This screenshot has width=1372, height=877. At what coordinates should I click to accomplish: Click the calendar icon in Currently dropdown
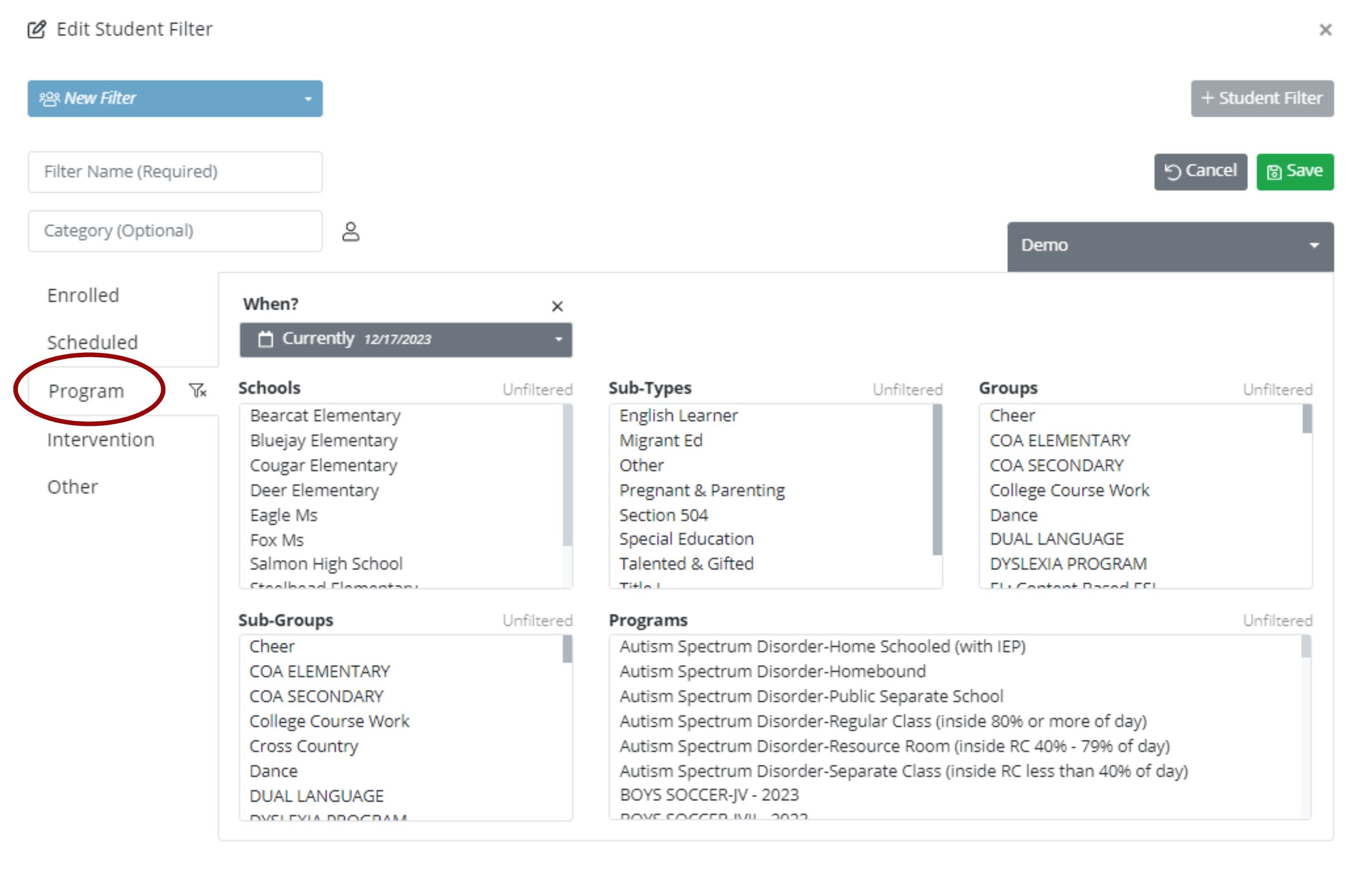266,339
